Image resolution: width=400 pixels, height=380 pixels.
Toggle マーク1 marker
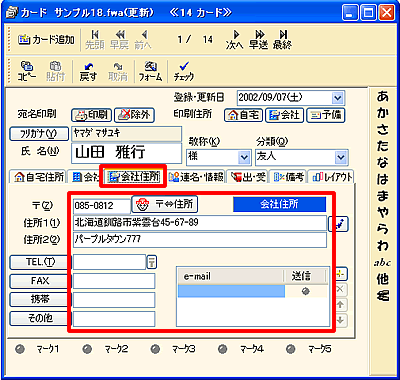(x=21, y=349)
